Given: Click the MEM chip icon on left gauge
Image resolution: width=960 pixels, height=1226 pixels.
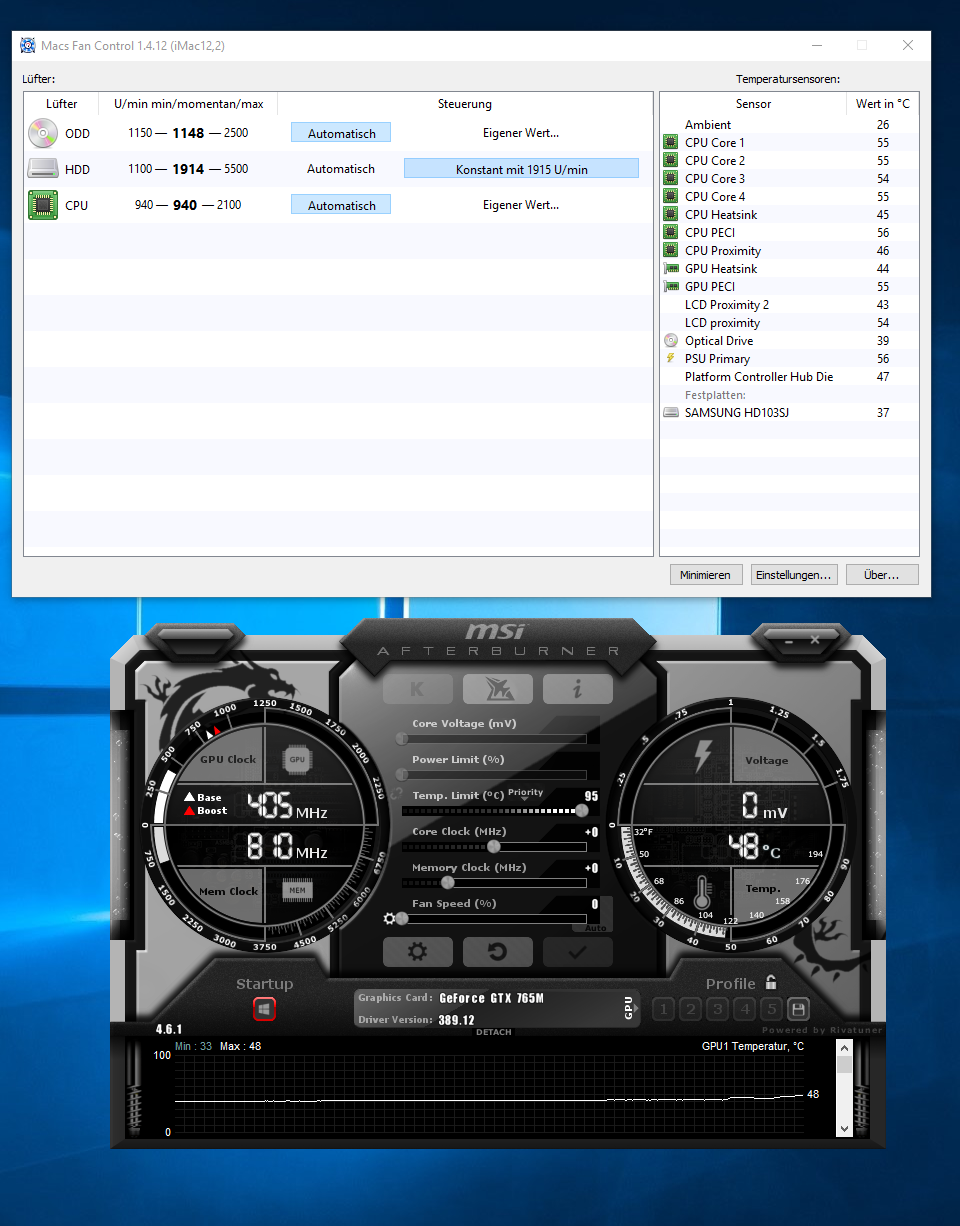Looking at the screenshot, I should click(297, 890).
